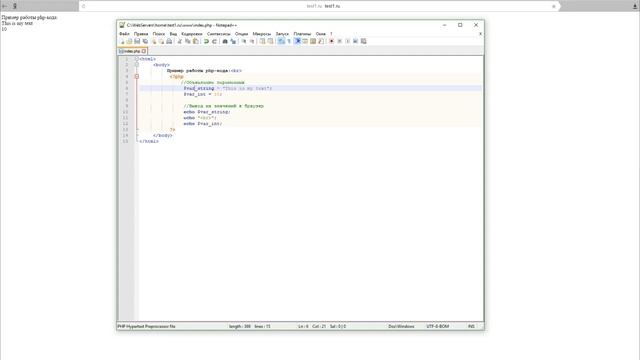Collapse the html fold marker on line 1
Screen dimensions: 640x360
coord(137,59)
